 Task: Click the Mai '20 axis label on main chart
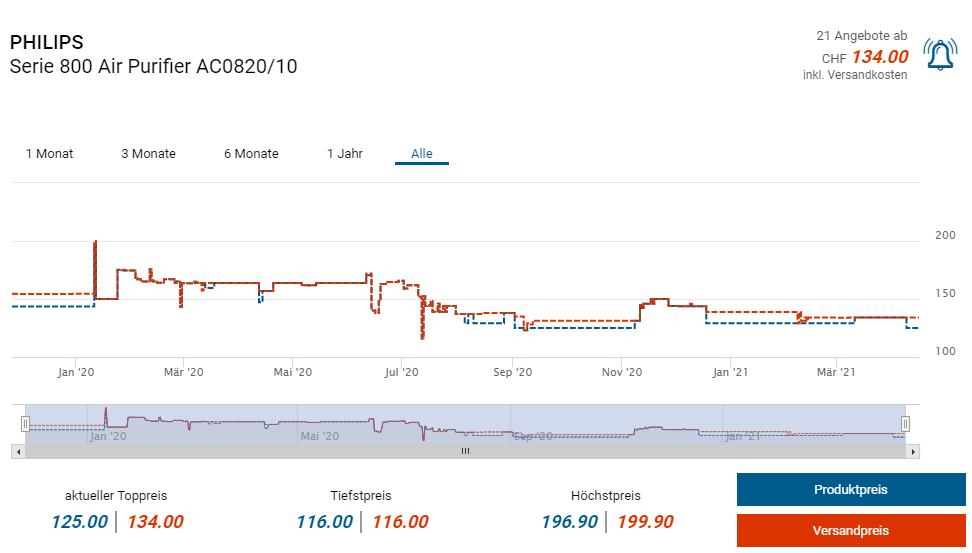click(x=293, y=372)
